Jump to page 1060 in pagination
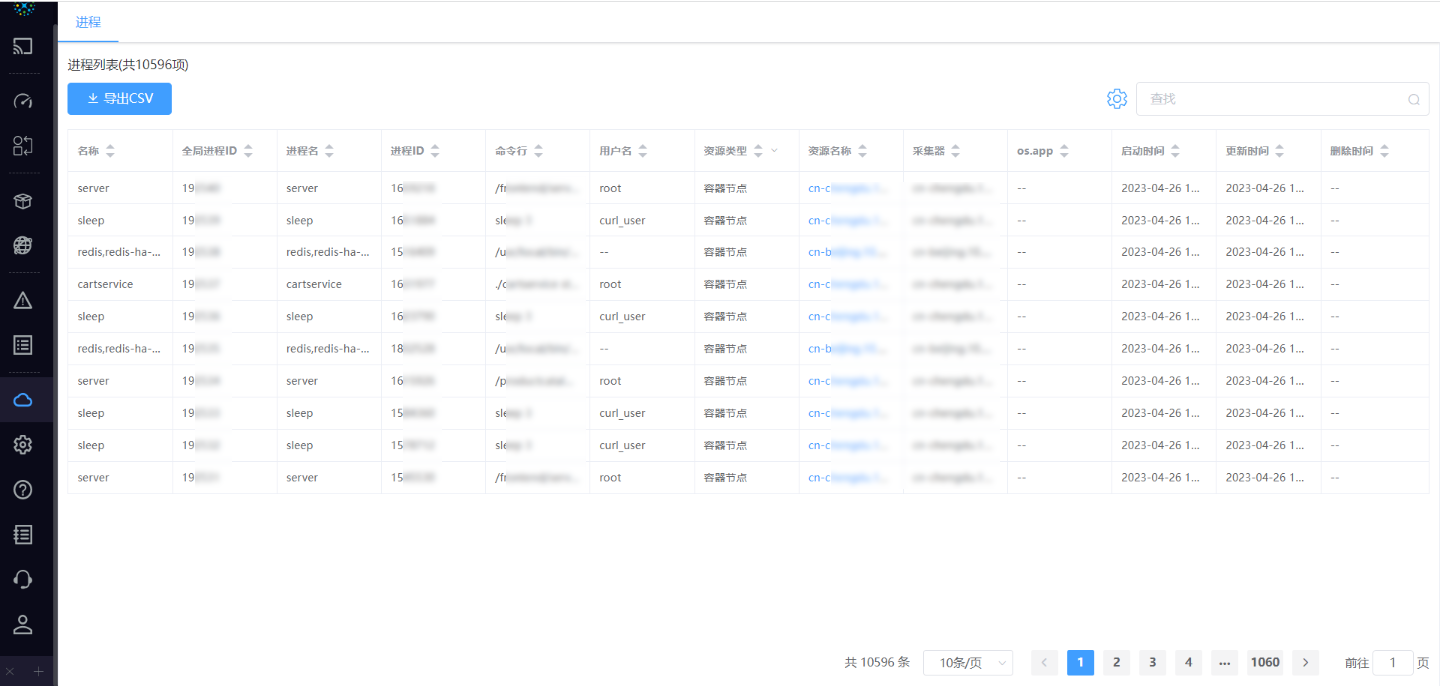The image size is (1440, 686). (1264, 662)
